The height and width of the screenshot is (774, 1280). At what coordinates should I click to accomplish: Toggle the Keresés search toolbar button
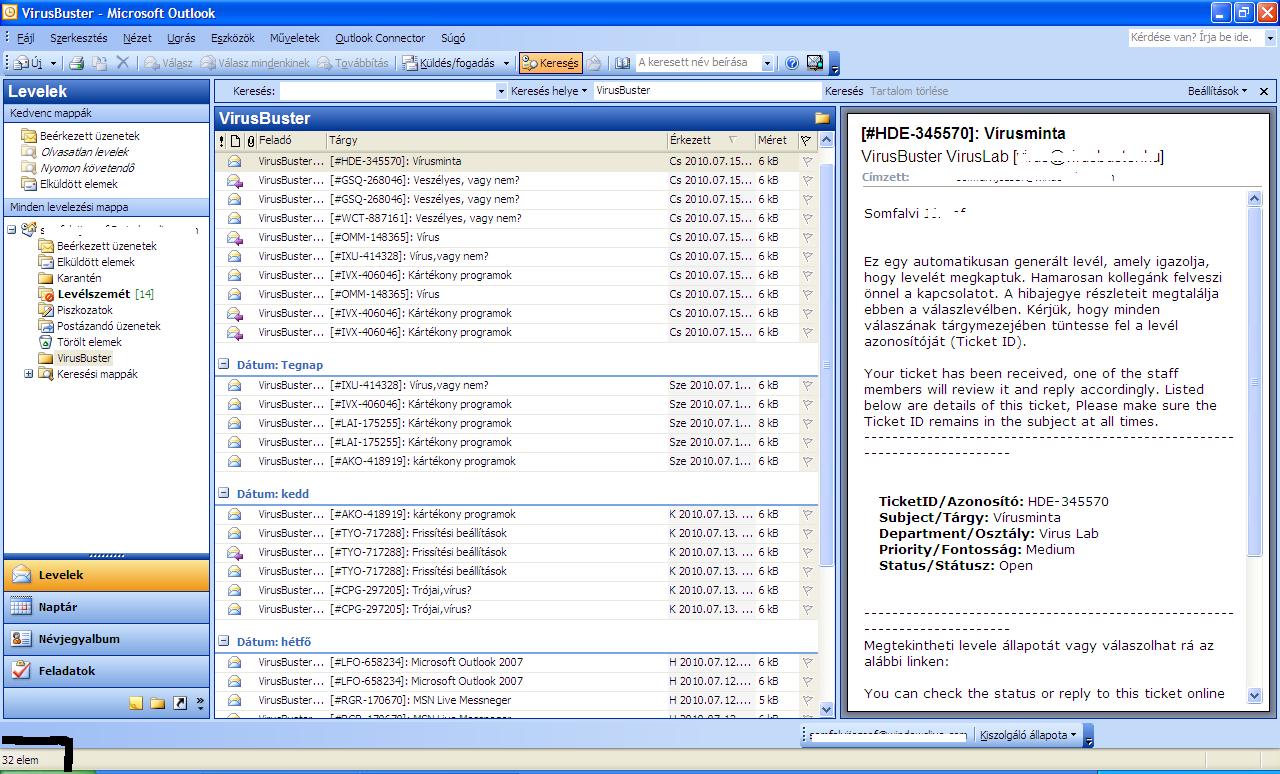click(550, 63)
